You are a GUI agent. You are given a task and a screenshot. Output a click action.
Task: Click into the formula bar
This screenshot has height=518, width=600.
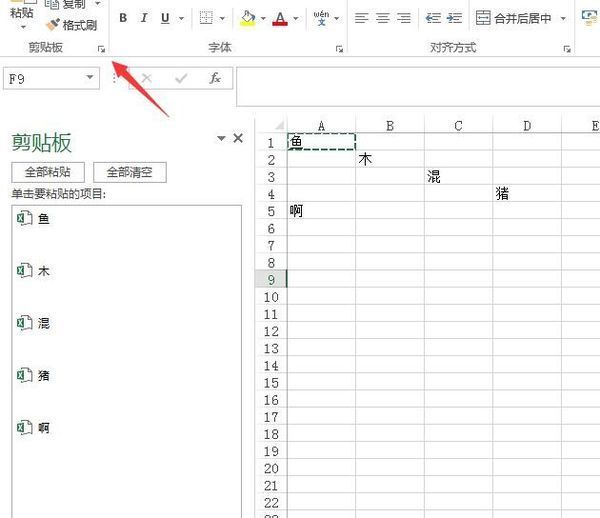418,86
